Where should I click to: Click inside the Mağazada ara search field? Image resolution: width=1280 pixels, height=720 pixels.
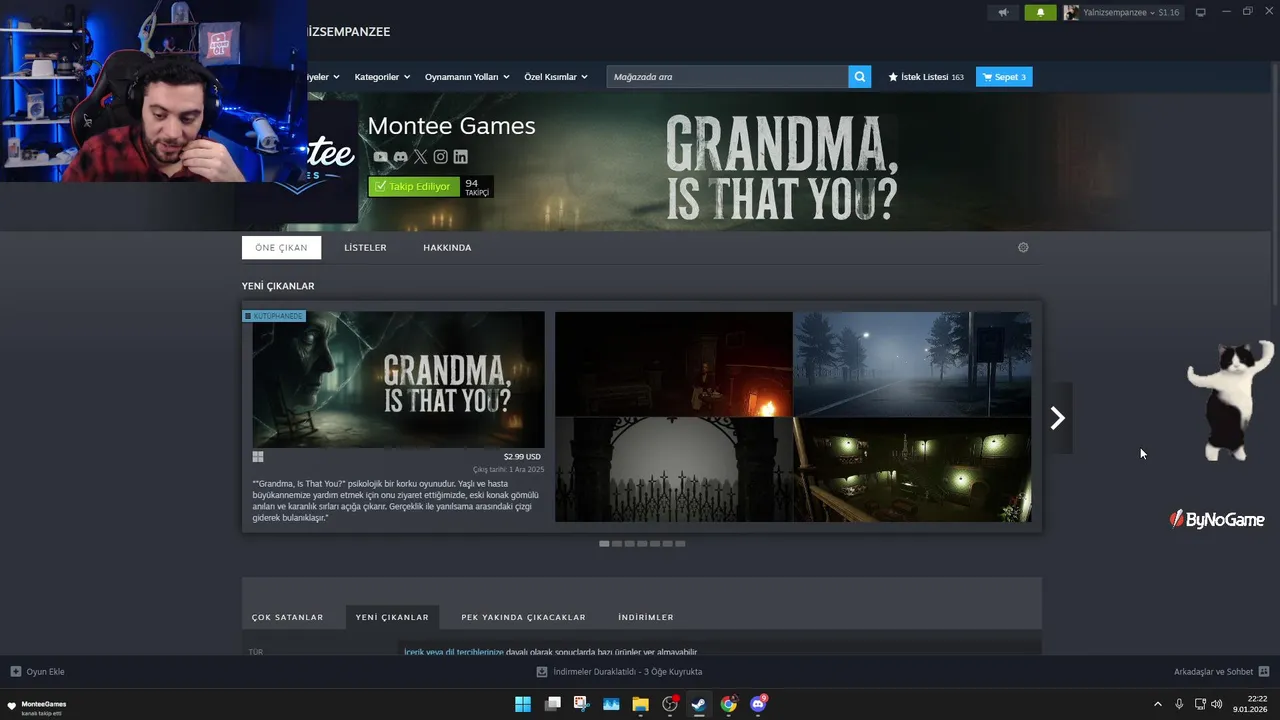pos(727,77)
